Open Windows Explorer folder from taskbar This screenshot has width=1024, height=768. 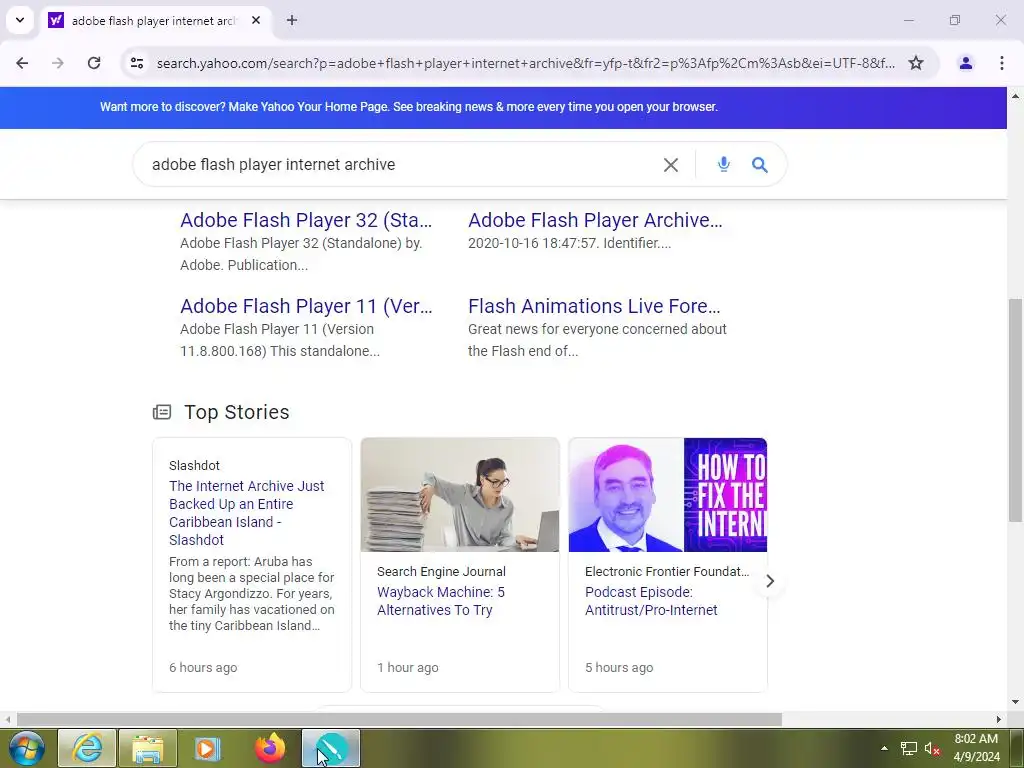tap(148, 748)
